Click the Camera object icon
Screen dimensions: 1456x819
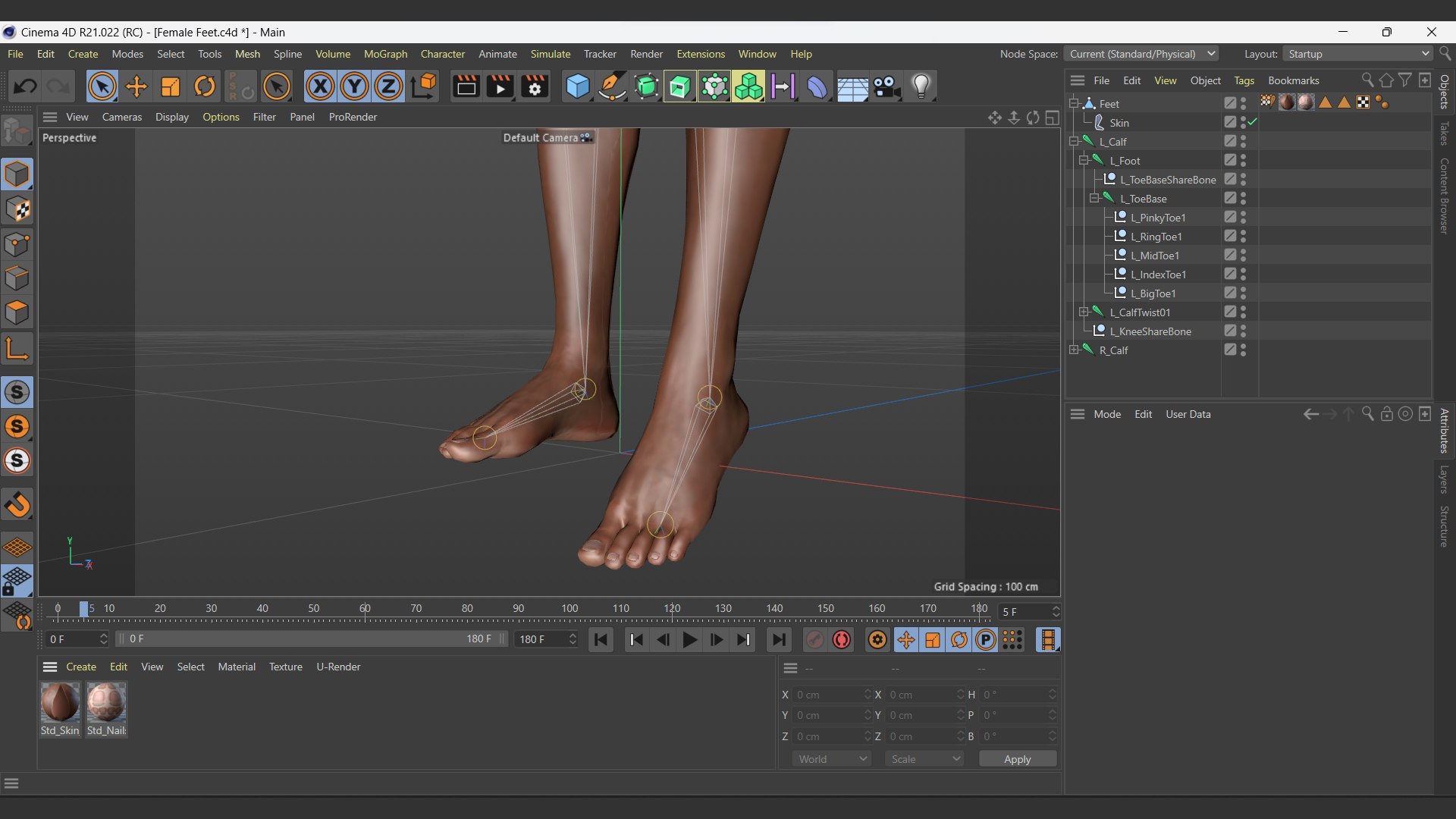[886, 86]
